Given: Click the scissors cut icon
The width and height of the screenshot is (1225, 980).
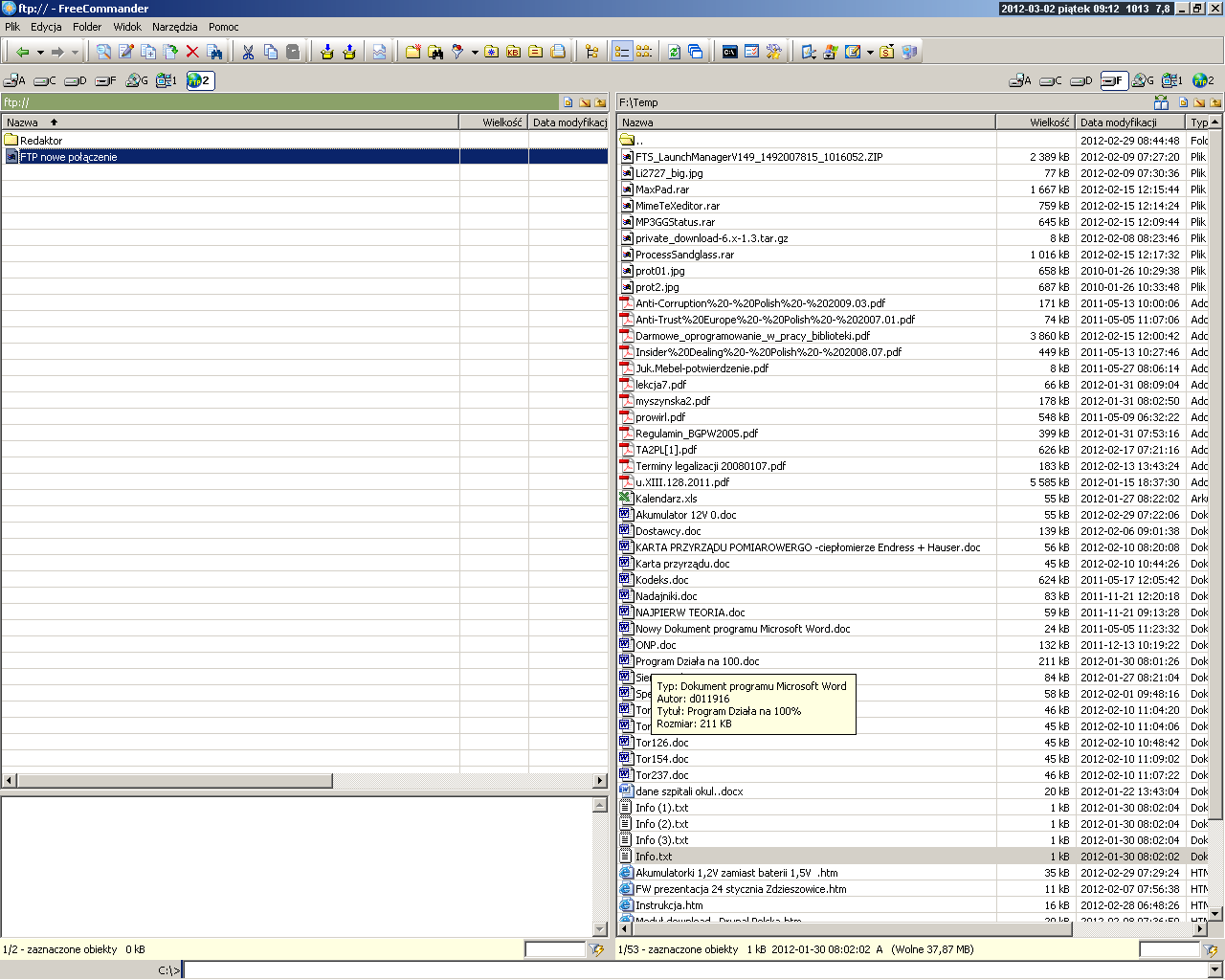Looking at the screenshot, I should point(248,52).
